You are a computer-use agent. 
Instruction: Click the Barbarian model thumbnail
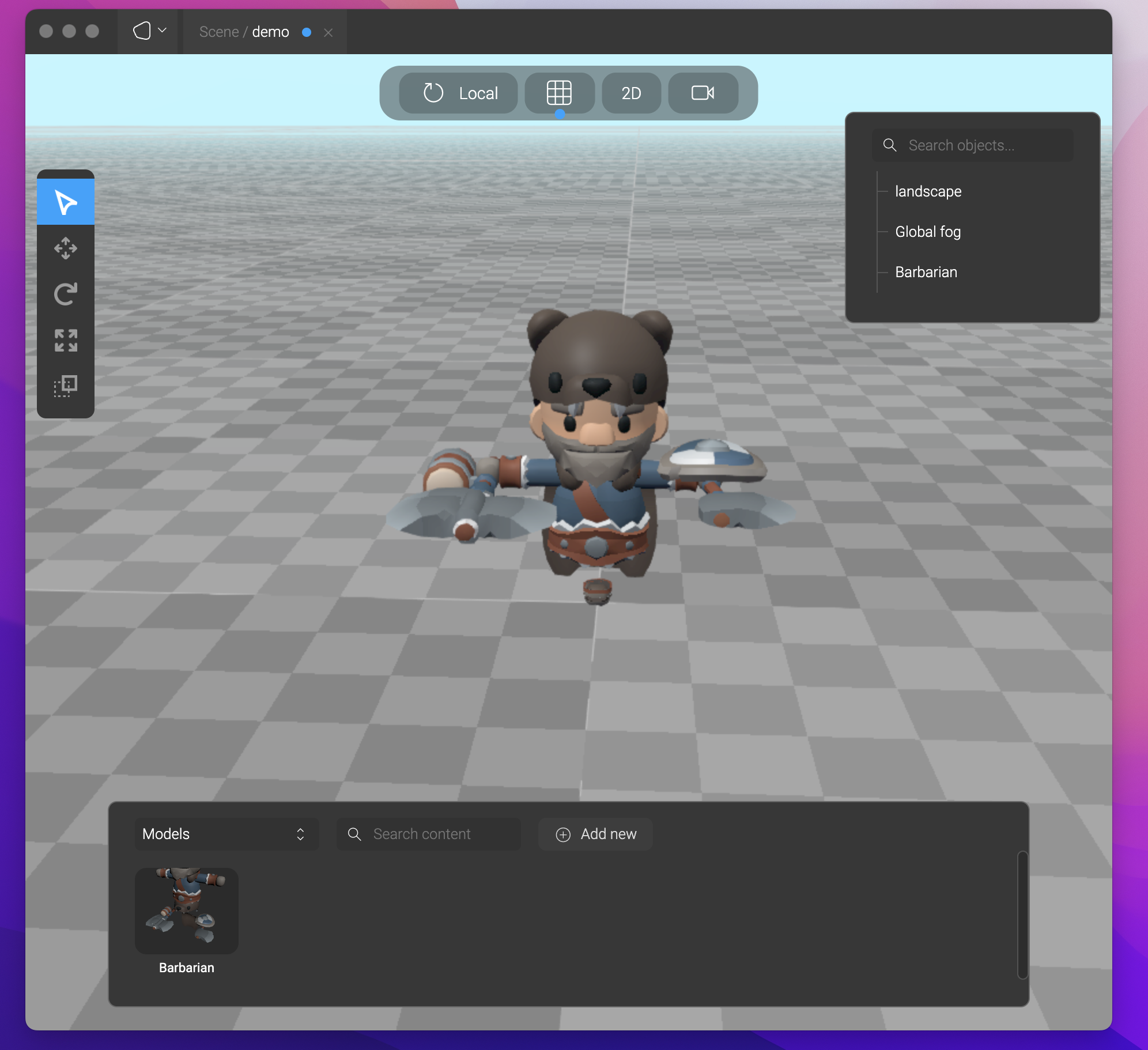point(186,911)
